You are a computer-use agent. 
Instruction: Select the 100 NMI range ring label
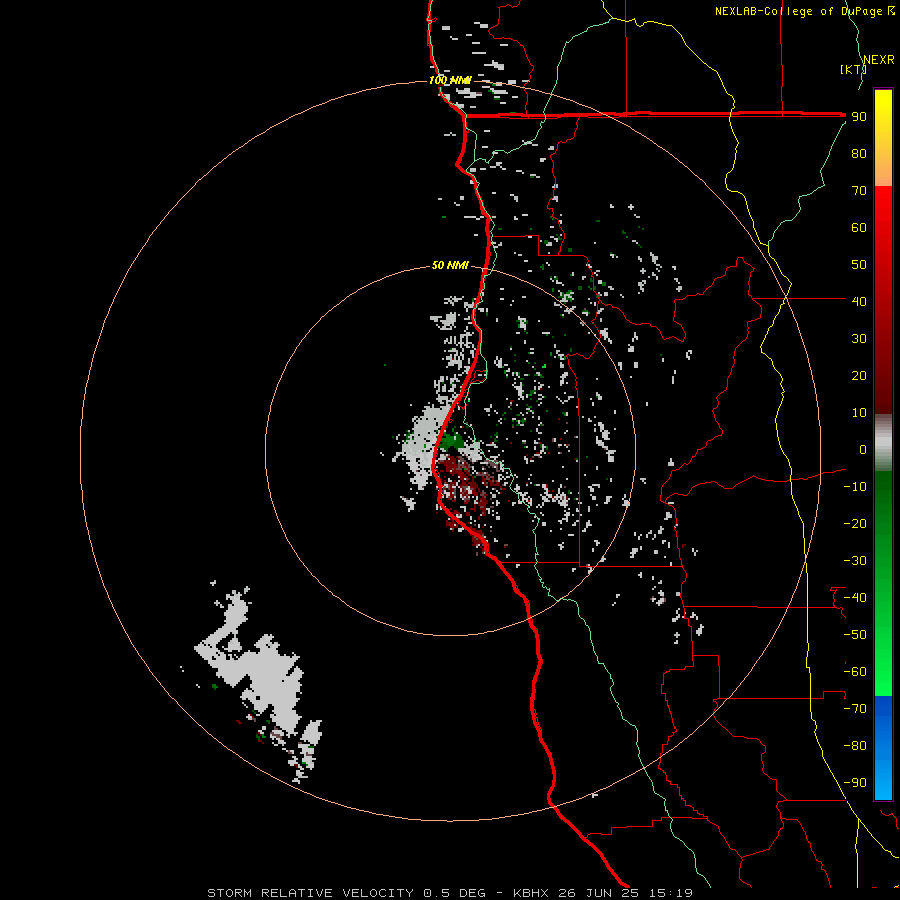point(449,80)
